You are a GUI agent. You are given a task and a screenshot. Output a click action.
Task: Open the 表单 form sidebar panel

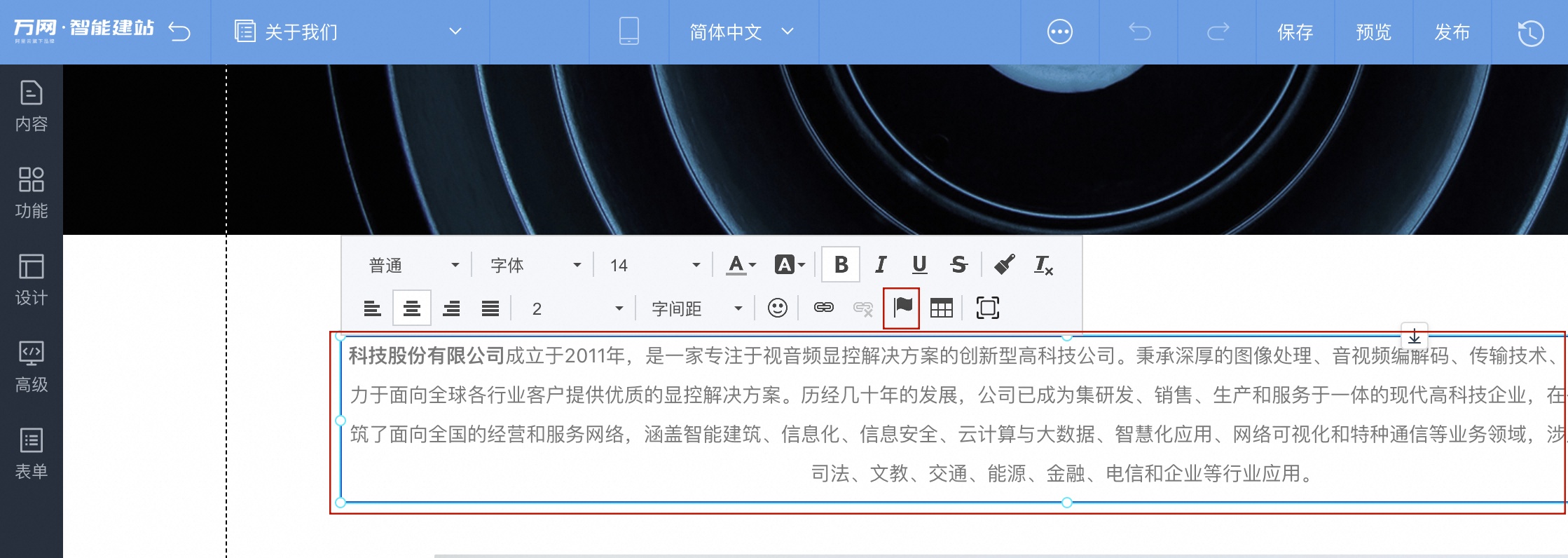point(32,454)
